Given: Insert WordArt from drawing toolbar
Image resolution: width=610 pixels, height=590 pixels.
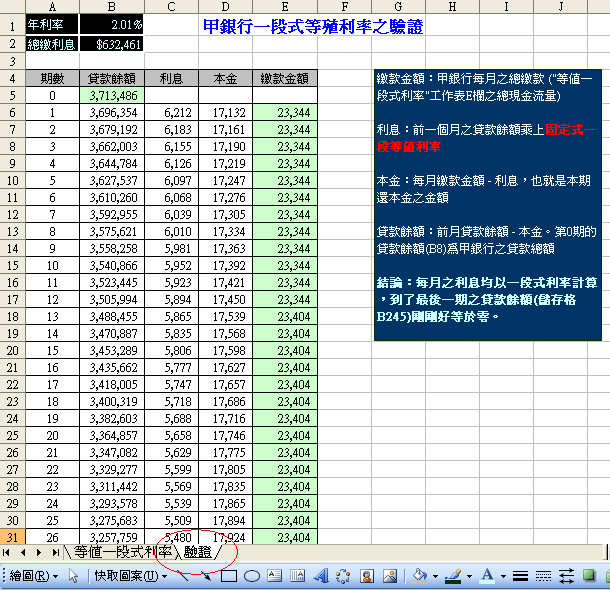Looking at the screenshot, I should point(321,576).
